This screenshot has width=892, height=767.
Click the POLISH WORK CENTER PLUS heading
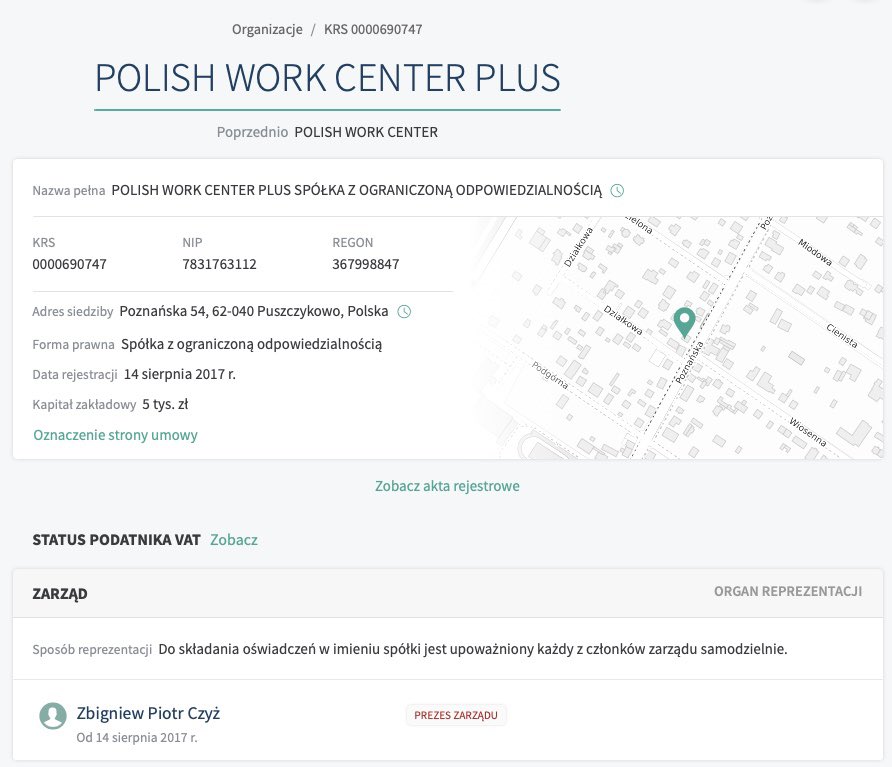[x=328, y=78]
